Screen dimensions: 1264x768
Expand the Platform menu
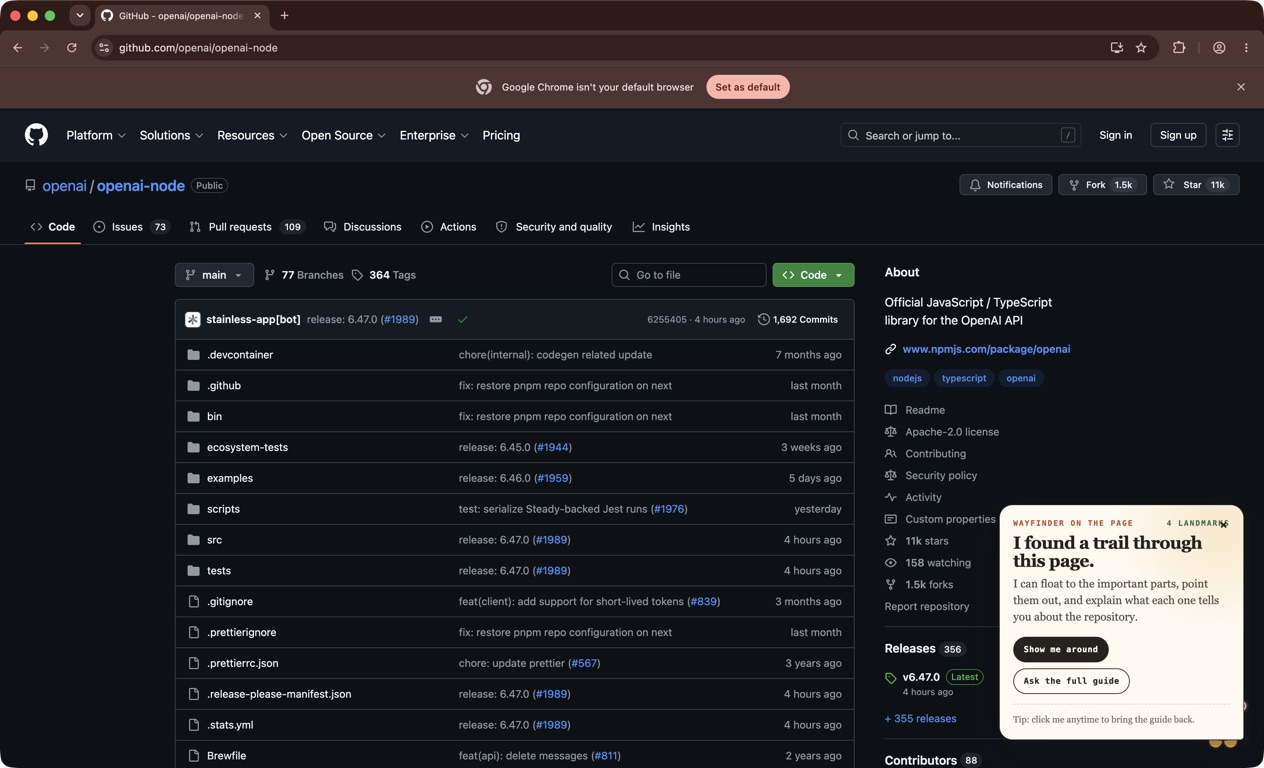click(96, 135)
